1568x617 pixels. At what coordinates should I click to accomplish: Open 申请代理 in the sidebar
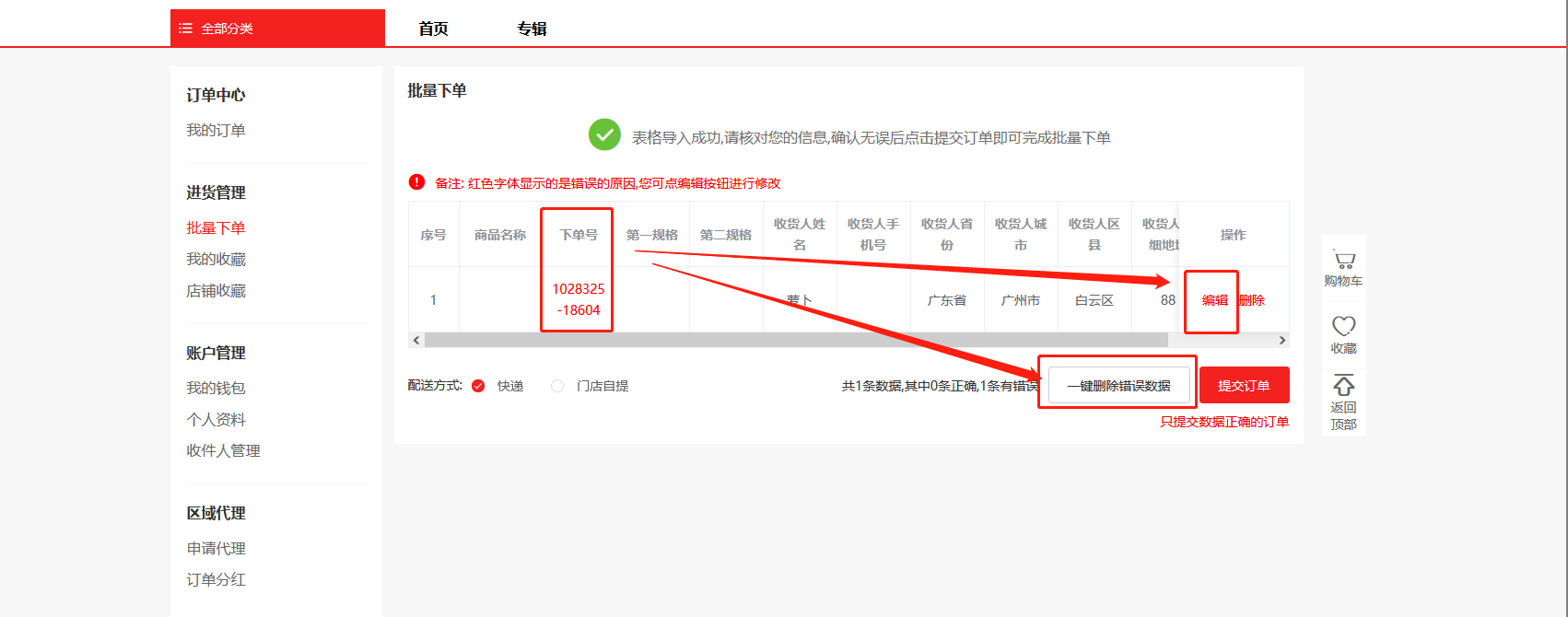pyautogui.click(x=216, y=548)
